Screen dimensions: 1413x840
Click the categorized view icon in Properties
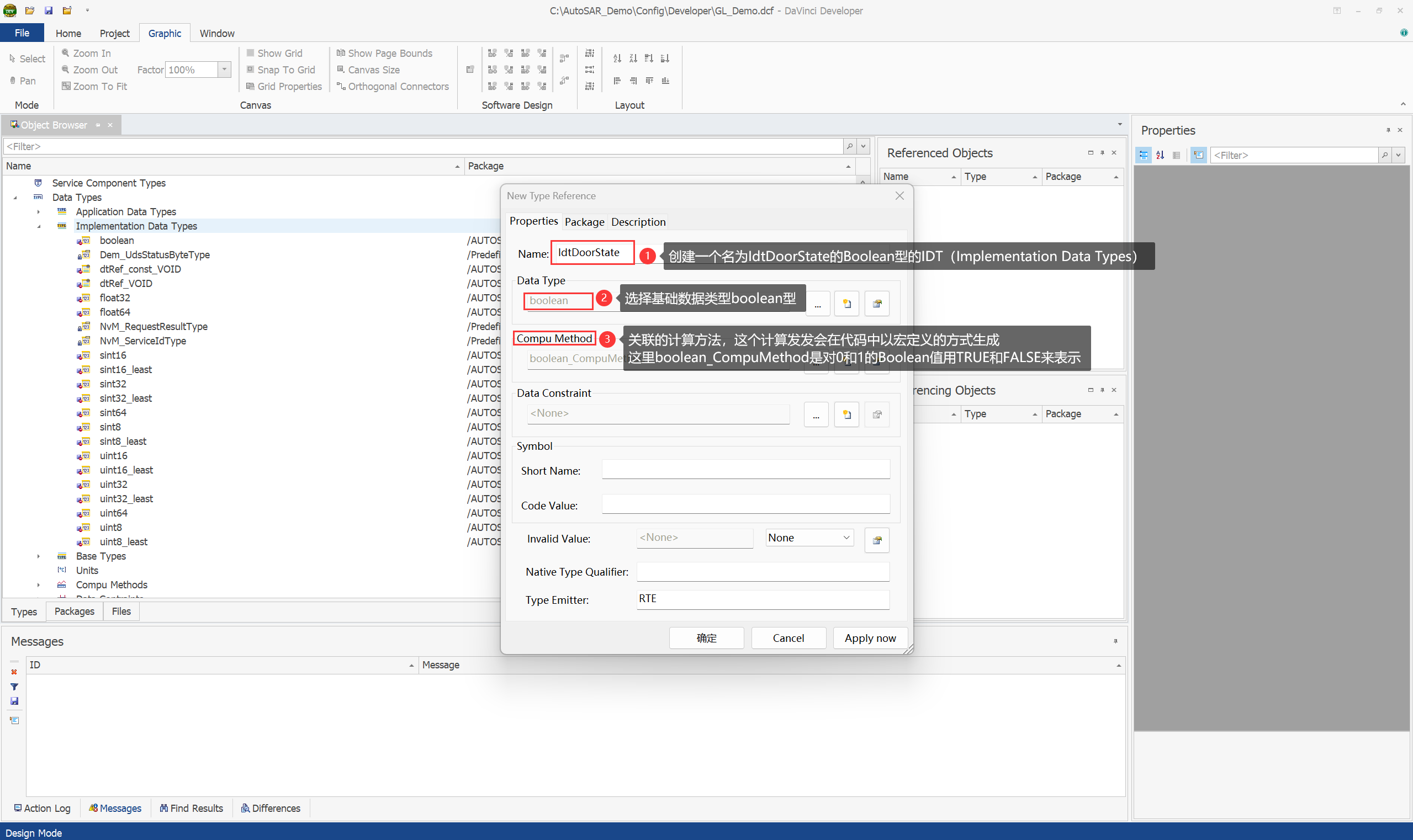coord(1144,155)
